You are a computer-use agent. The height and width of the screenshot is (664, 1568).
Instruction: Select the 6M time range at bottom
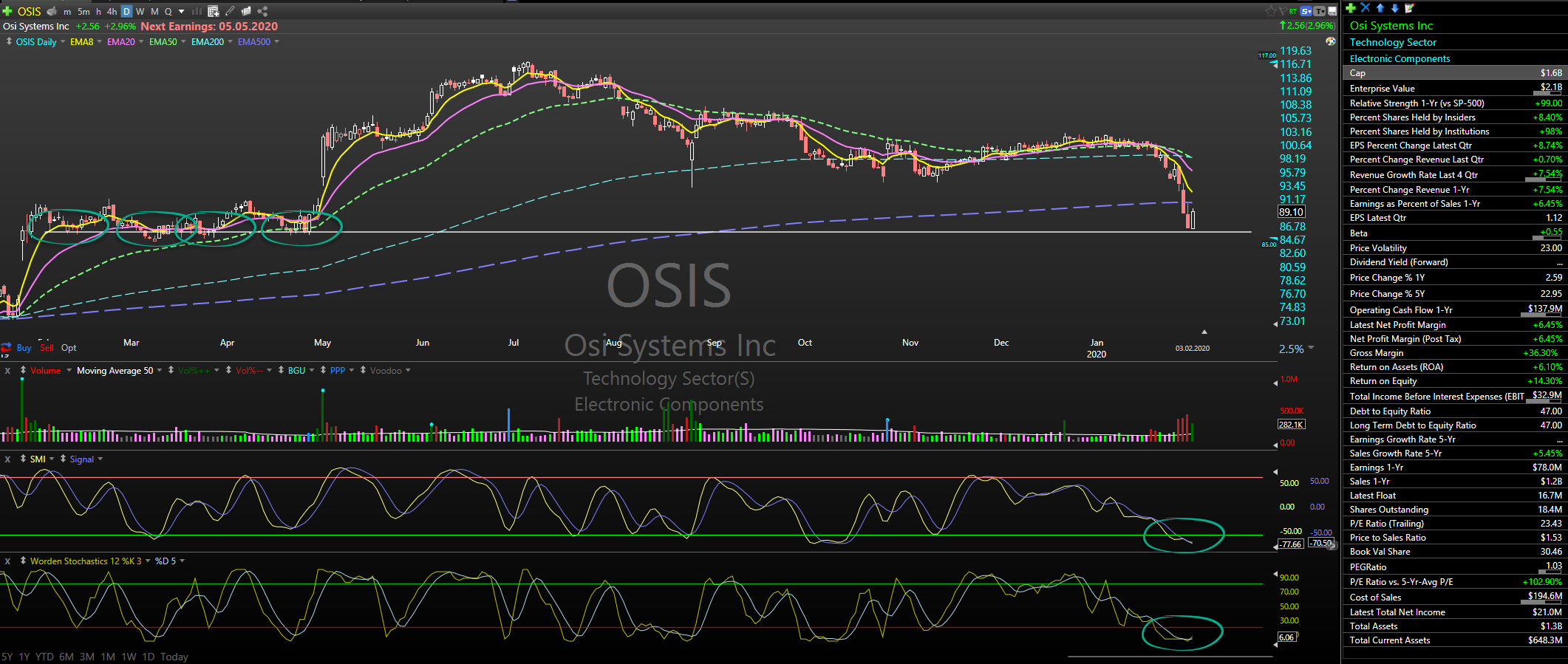coord(66,657)
